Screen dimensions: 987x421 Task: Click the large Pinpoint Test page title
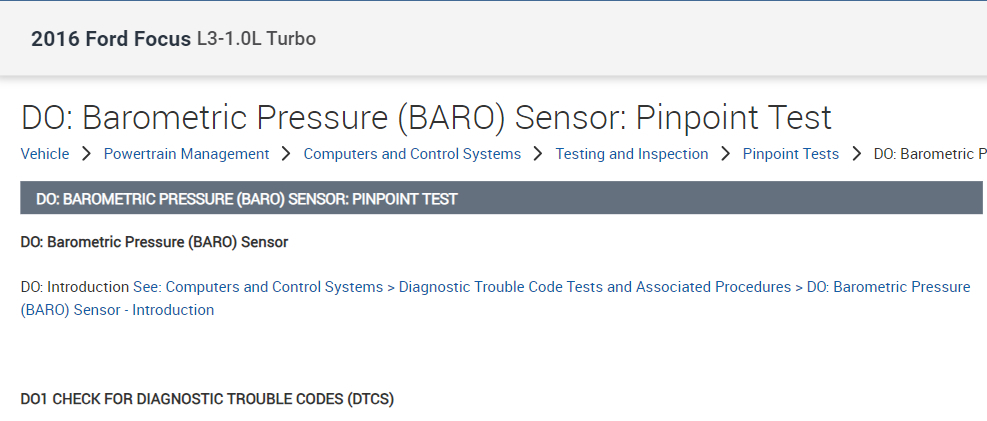click(426, 118)
